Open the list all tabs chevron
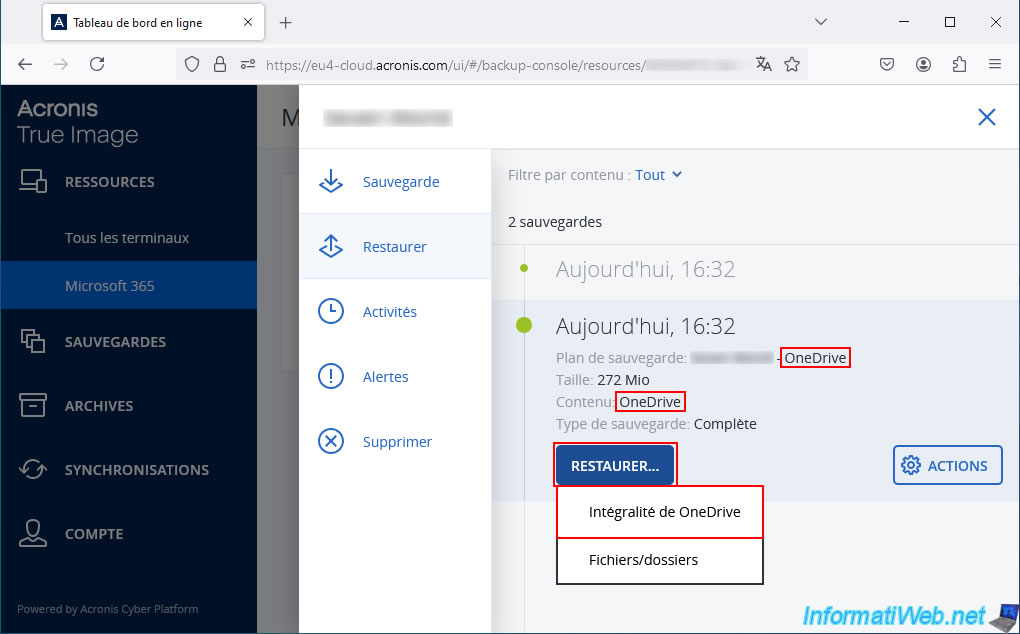Screen dimensions: 1020x634 click(x=821, y=22)
